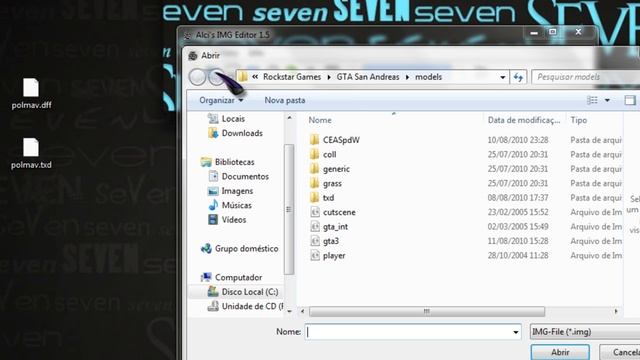Open the CEASpdW folder icon
640x360 pixels.
pyautogui.click(x=314, y=140)
